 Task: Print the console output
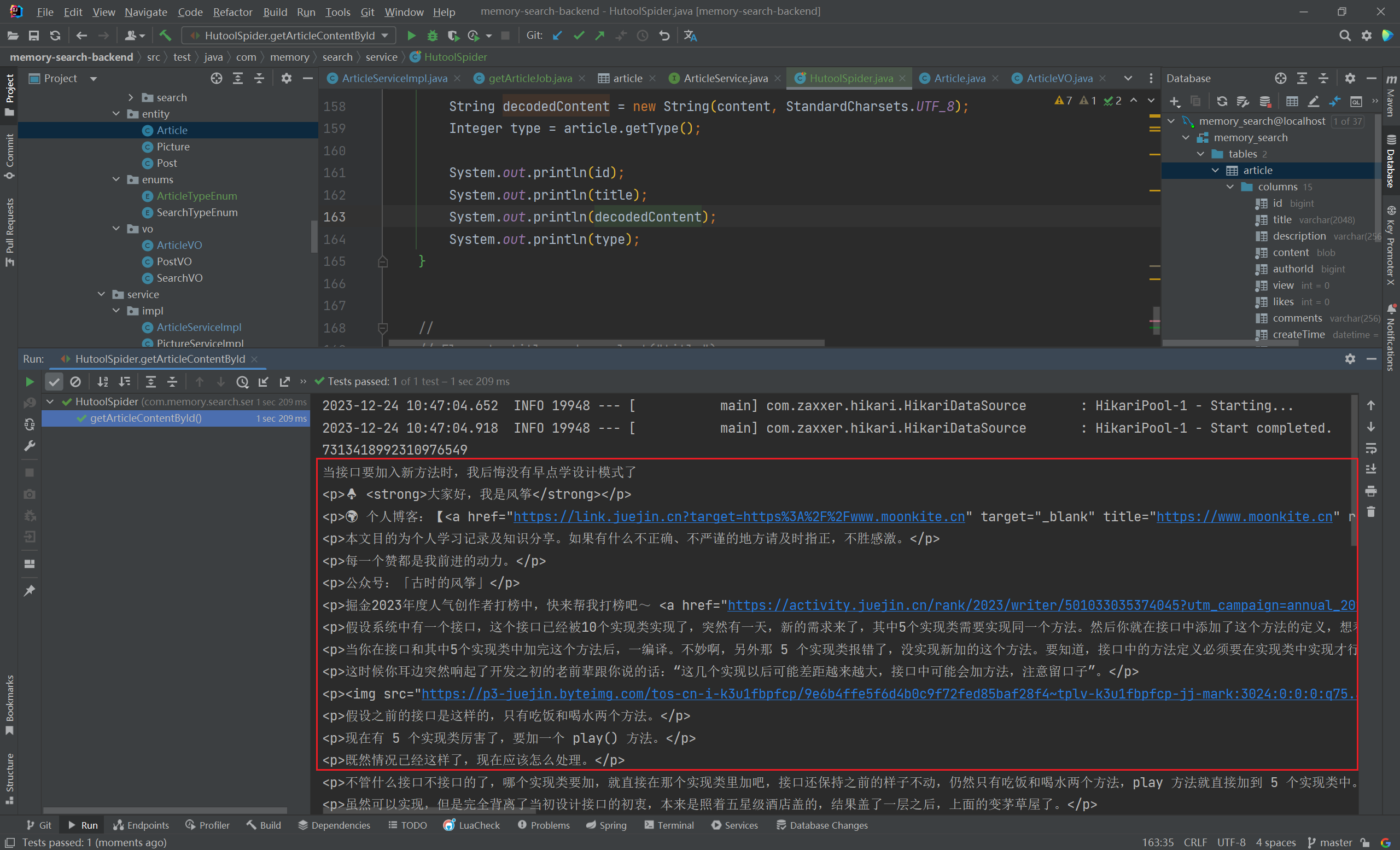(x=1371, y=491)
